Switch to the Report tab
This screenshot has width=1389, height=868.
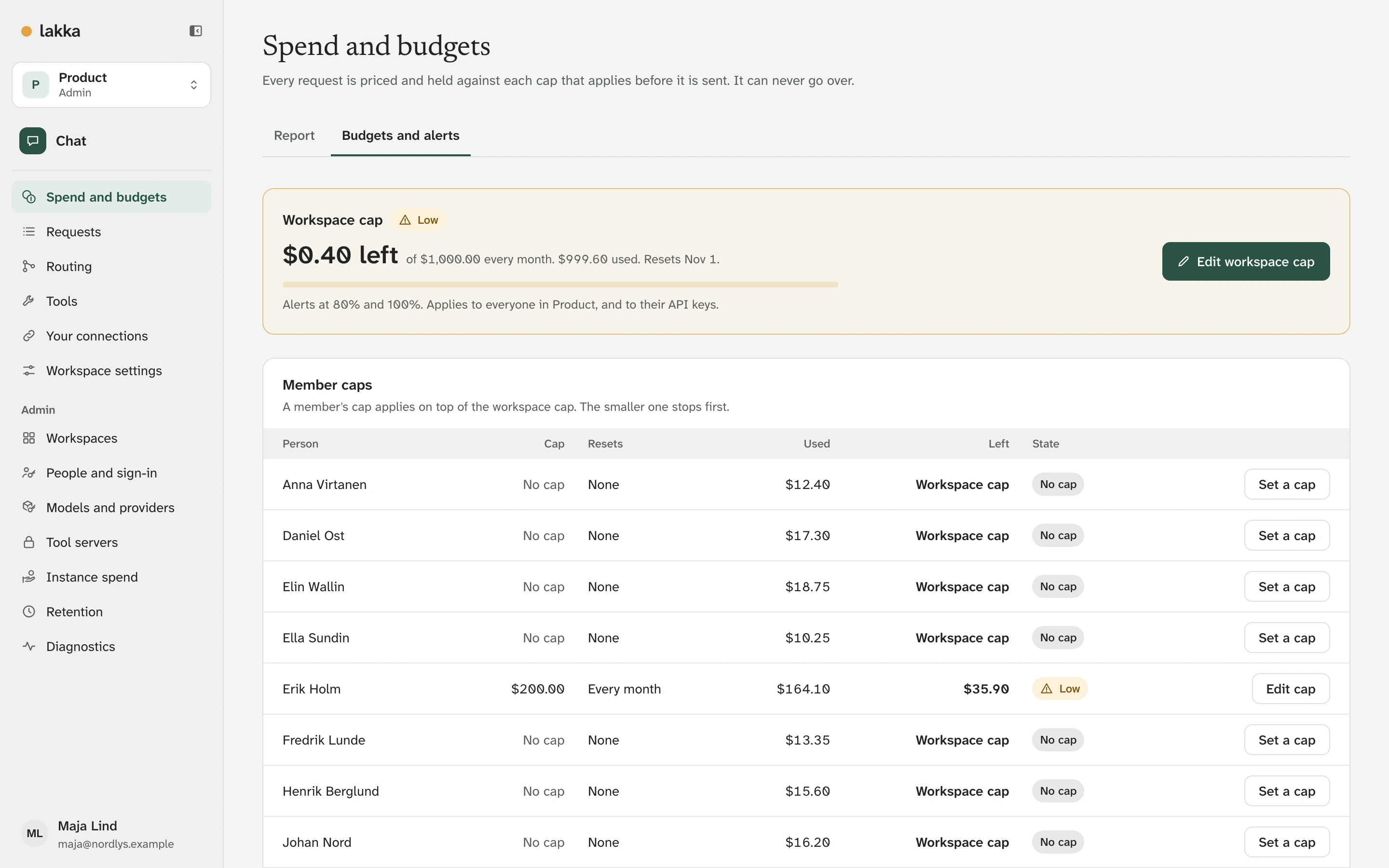pos(294,136)
